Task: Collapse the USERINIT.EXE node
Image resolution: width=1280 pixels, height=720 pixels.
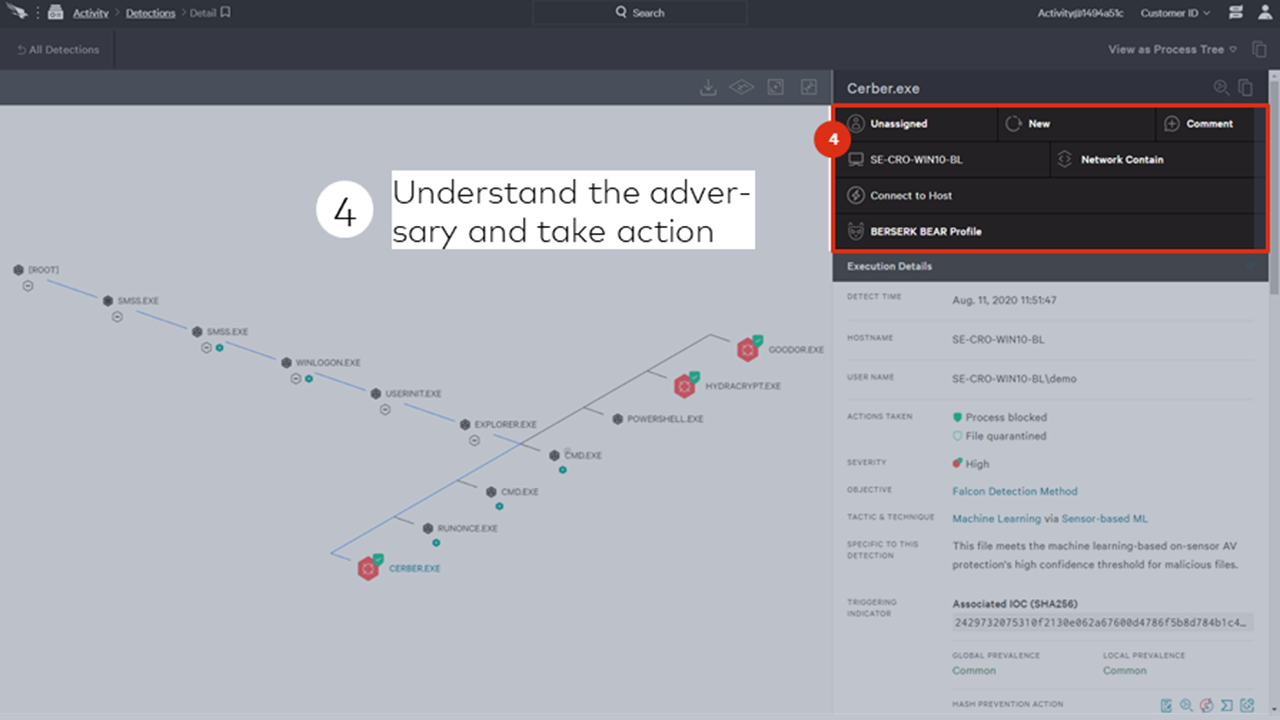Action: pos(385,409)
